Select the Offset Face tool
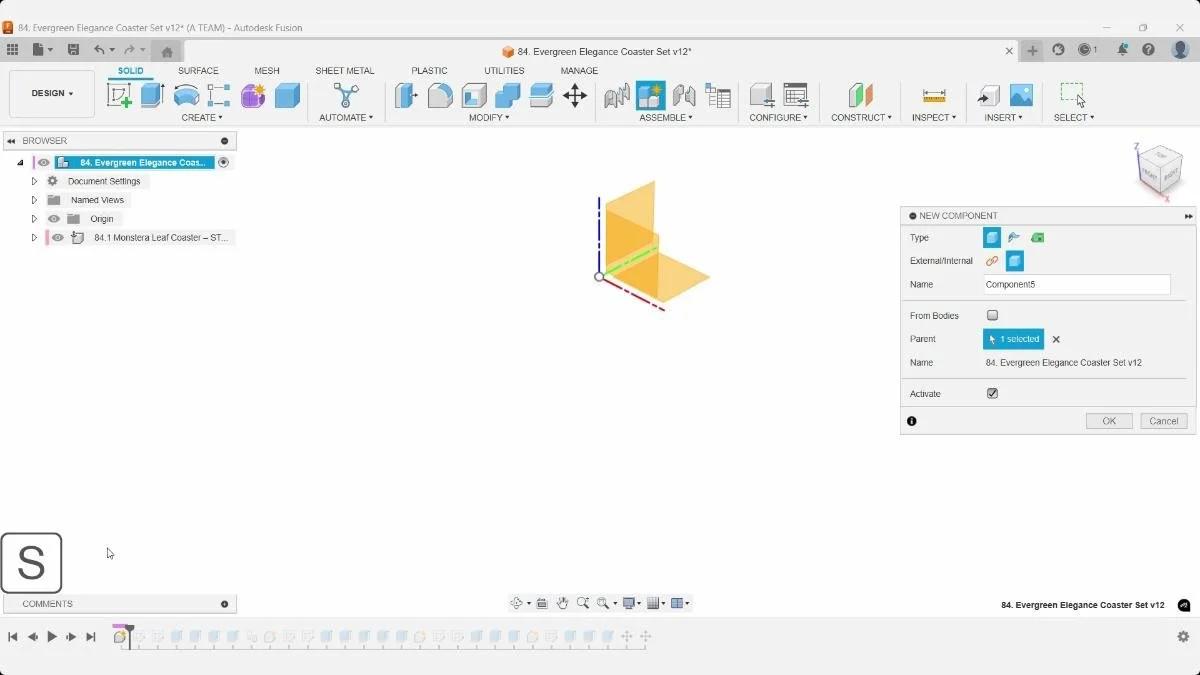The width and height of the screenshot is (1200, 675). [x=541, y=95]
